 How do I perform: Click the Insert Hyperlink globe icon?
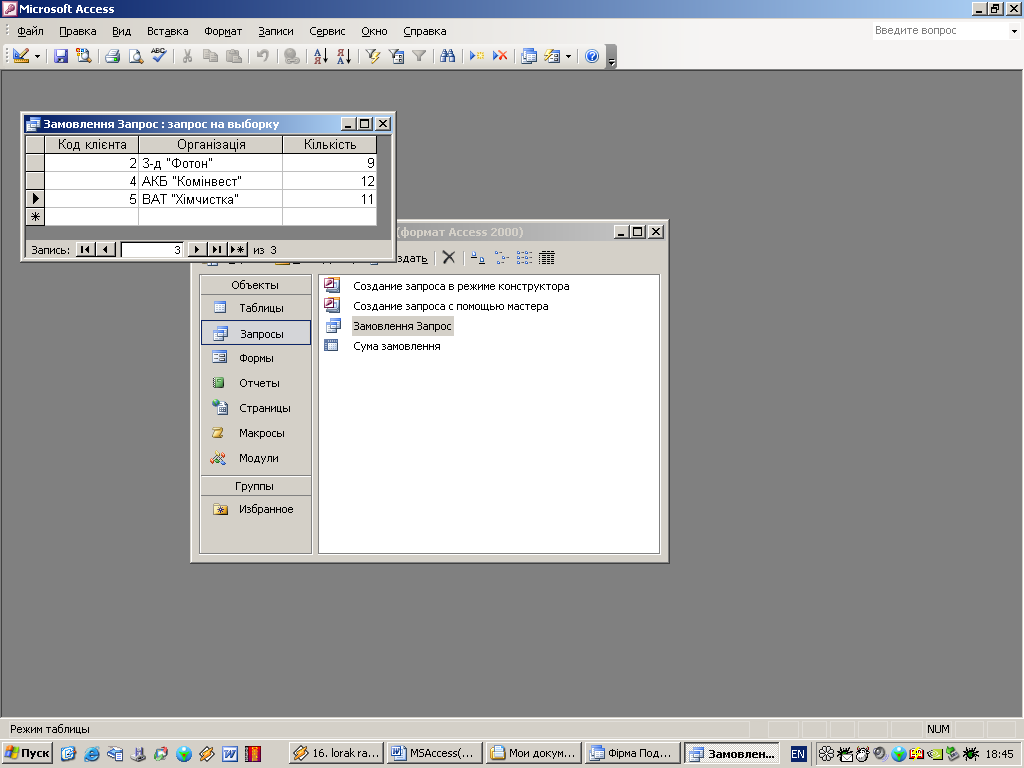tap(292, 56)
